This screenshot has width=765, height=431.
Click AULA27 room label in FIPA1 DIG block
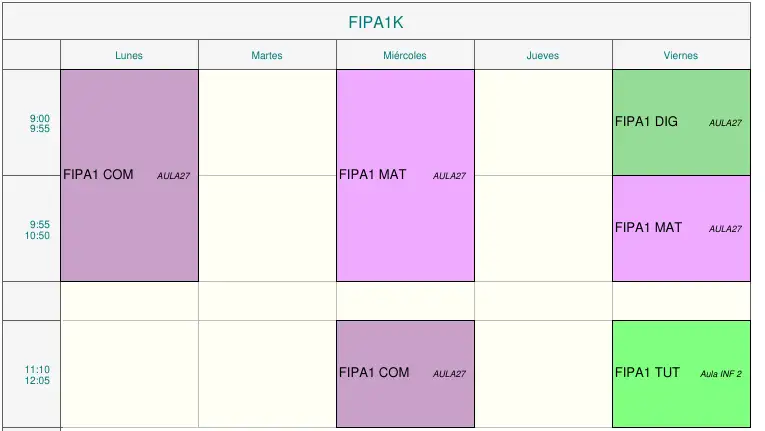tap(725, 123)
